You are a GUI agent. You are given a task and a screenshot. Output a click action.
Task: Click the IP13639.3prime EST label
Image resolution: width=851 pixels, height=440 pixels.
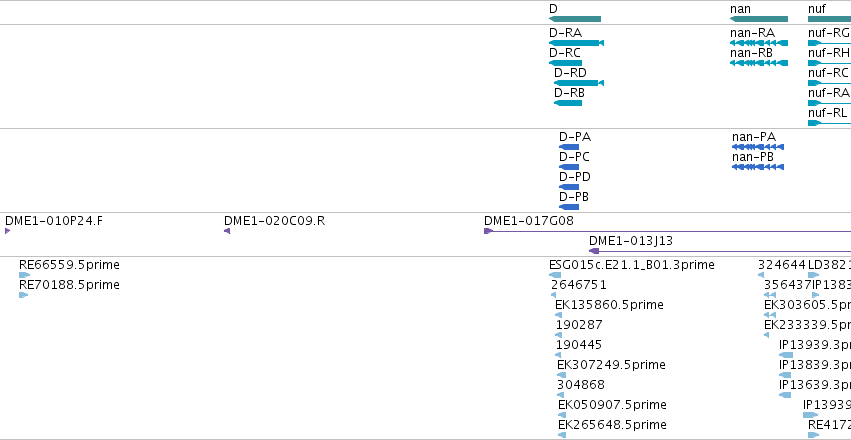click(815, 385)
